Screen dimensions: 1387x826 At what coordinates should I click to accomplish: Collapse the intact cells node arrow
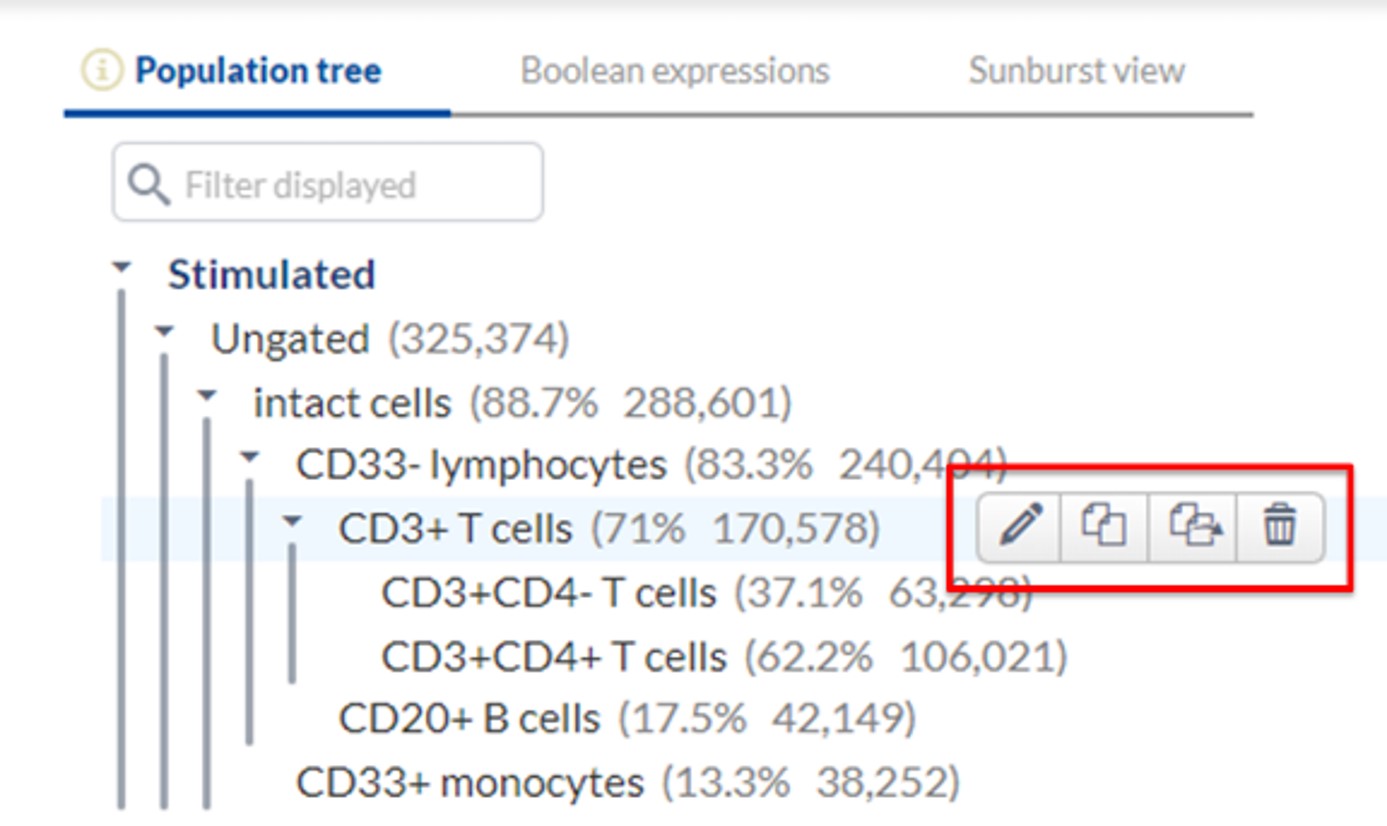click(x=207, y=395)
